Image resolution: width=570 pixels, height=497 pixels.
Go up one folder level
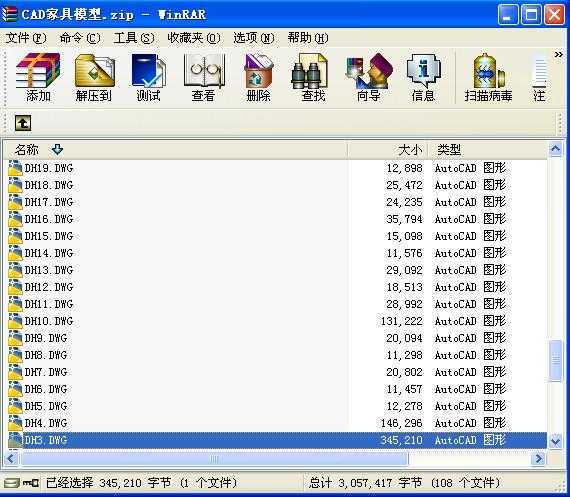(23, 123)
